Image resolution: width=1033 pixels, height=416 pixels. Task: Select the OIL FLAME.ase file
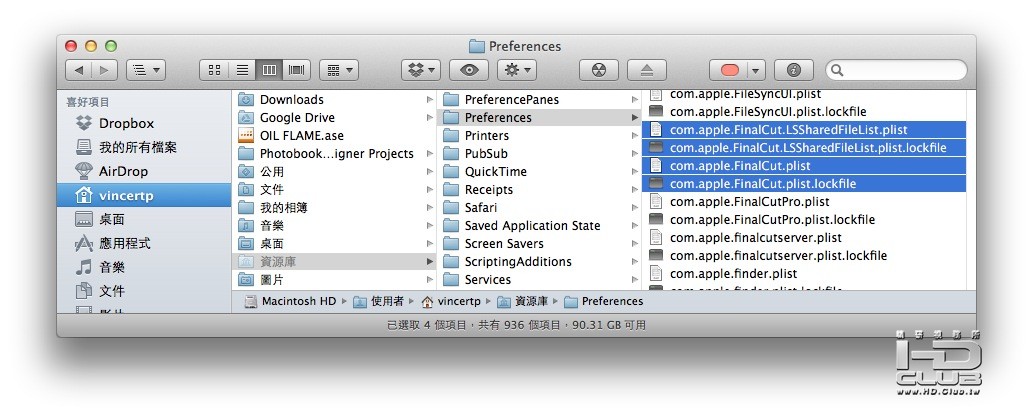click(x=335, y=136)
